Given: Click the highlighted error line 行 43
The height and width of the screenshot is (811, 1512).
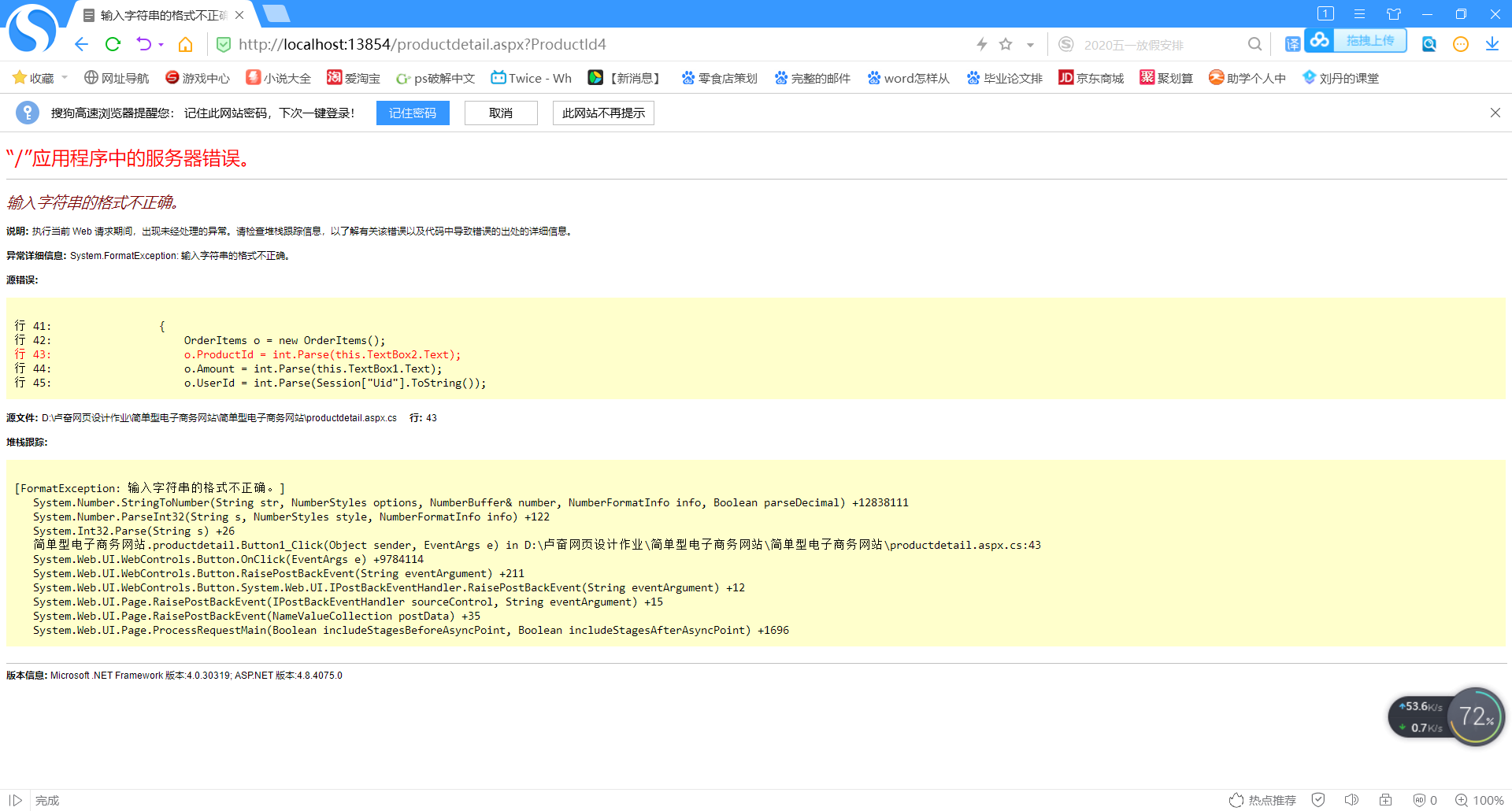Looking at the screenshot, I should click(x=238, y=354).
